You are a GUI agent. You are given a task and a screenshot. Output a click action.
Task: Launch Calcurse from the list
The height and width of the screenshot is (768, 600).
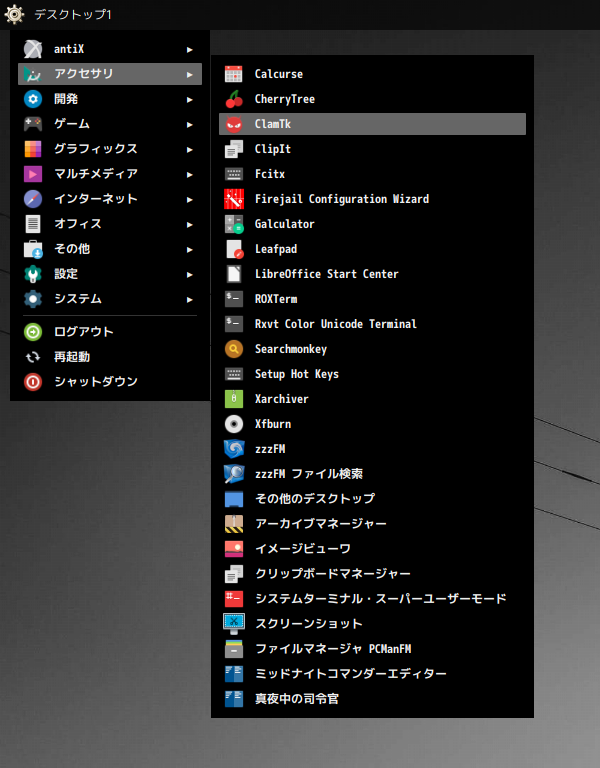pos(372,74)
